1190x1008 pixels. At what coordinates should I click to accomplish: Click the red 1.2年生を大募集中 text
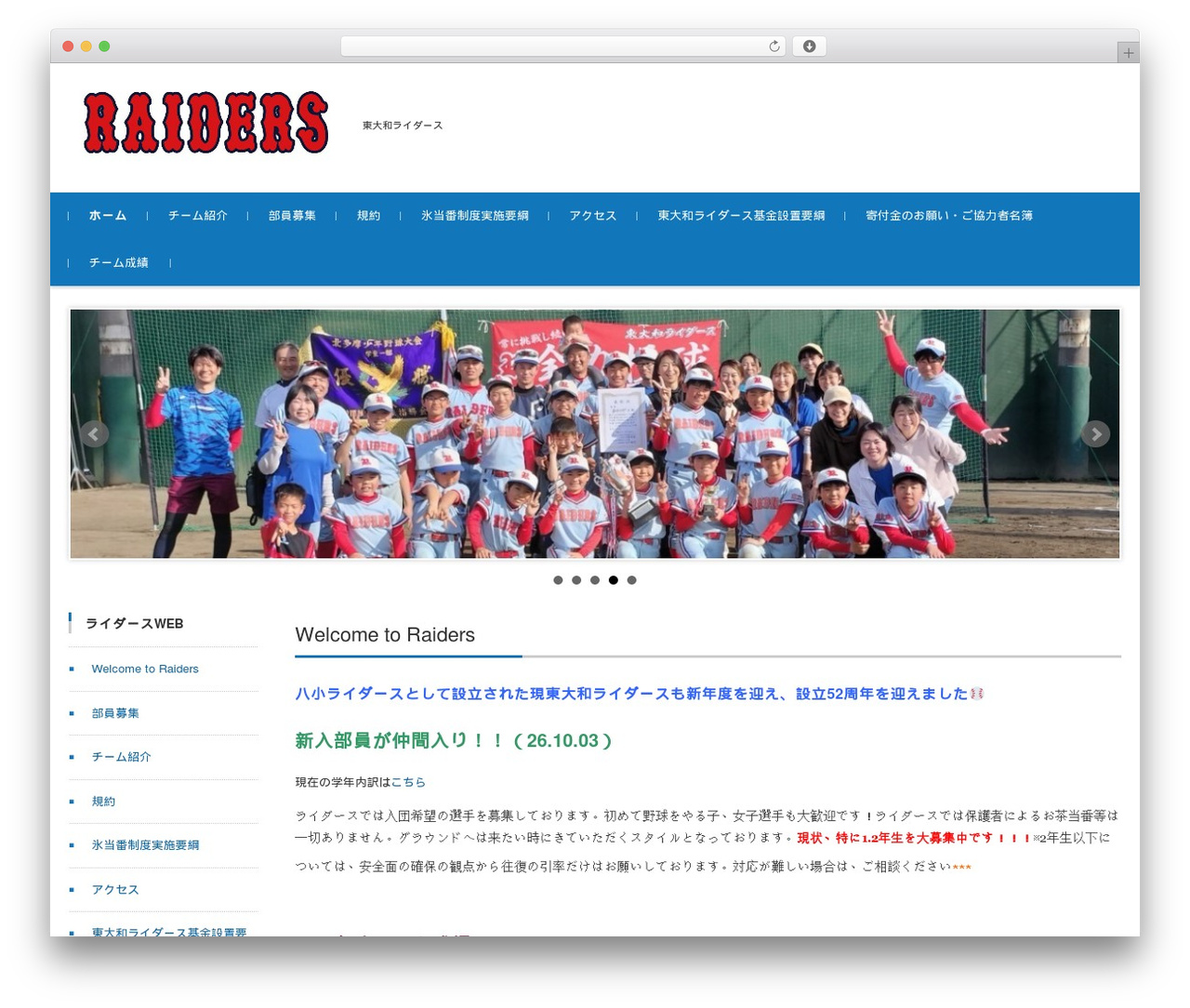(915, 838)
